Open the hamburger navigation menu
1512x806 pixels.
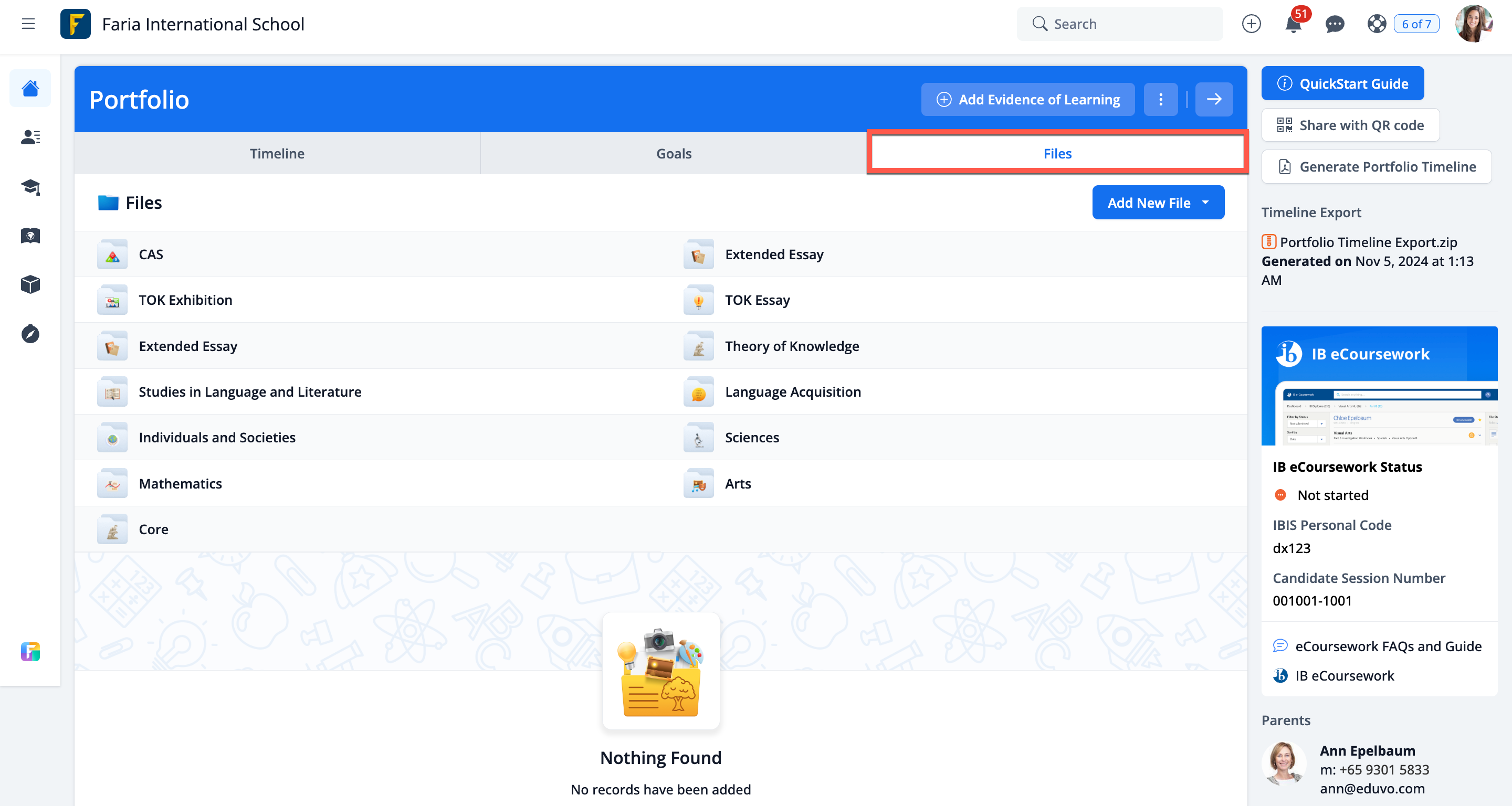point(28,24)
